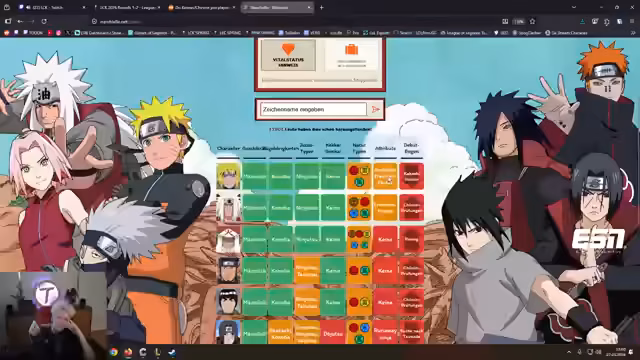Bookmark this page with the star icon

532,21
